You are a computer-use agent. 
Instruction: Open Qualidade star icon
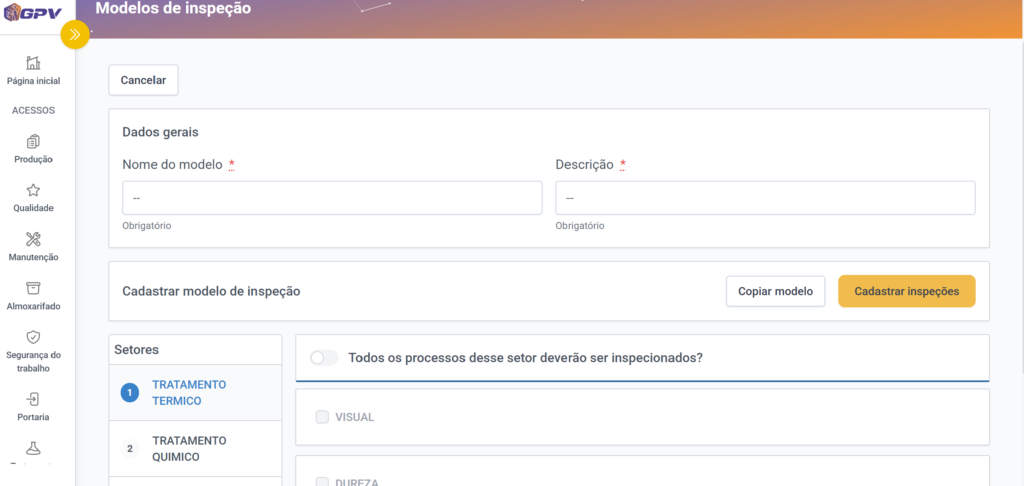[x=33, y=190]
